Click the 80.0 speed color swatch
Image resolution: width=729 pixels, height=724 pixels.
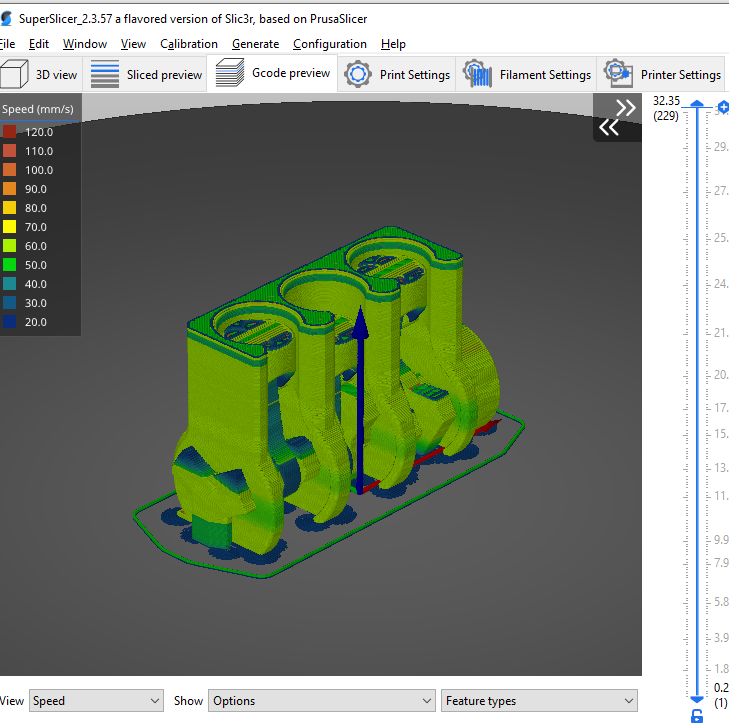point(9,208)
